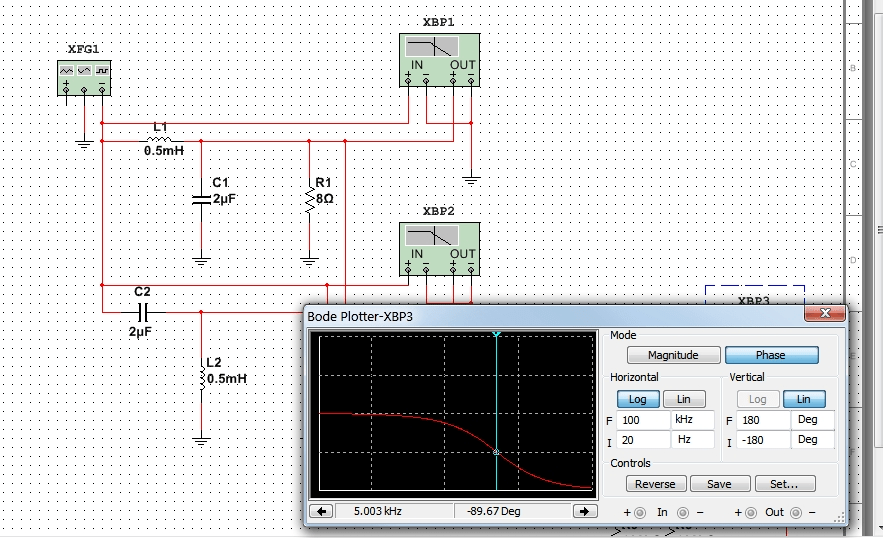Select resistor R1 8Ω symbol

pos(309,199)
